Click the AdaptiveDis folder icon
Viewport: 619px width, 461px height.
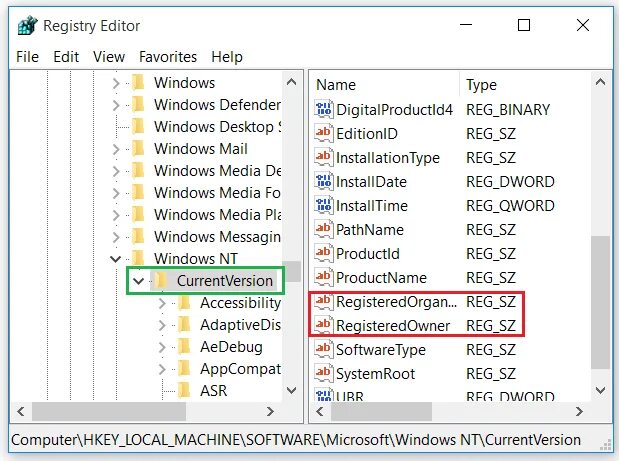(184, 325)
